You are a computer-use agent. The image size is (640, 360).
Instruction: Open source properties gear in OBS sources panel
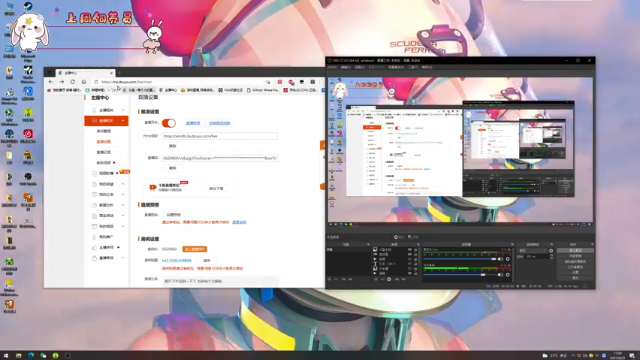[389, 279]
